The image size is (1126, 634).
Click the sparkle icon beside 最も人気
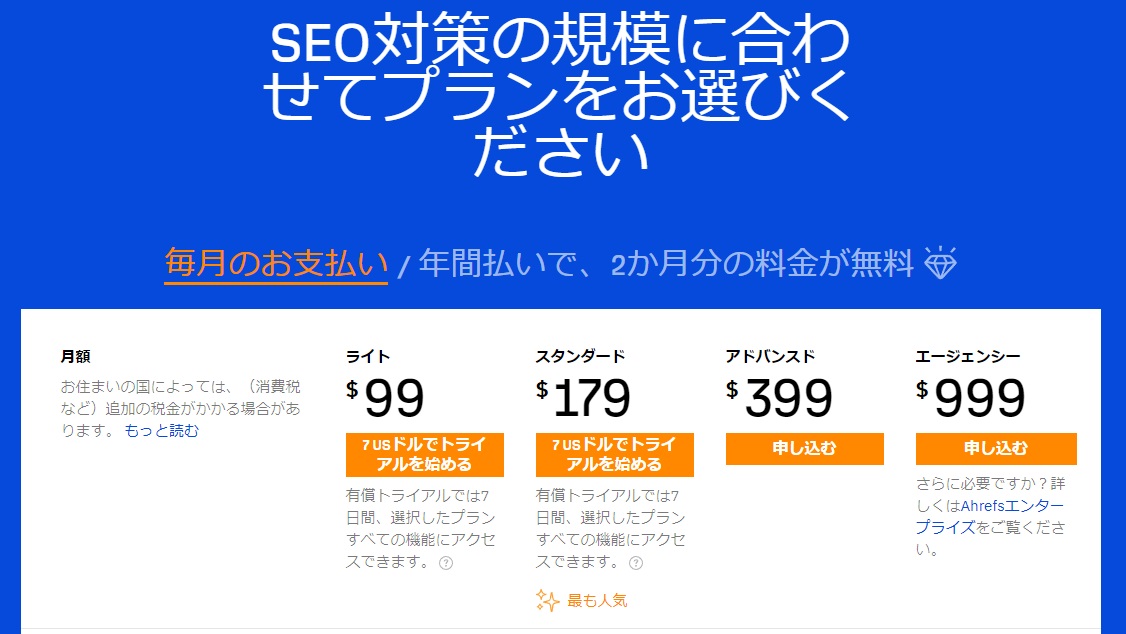pyautogui.click(x=547, y=600)
